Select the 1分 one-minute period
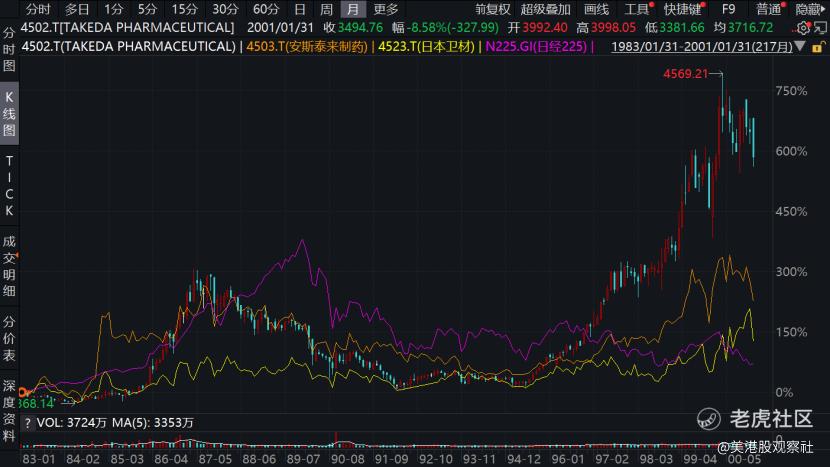This screenshot has height=467, width=830. [113, 9]
